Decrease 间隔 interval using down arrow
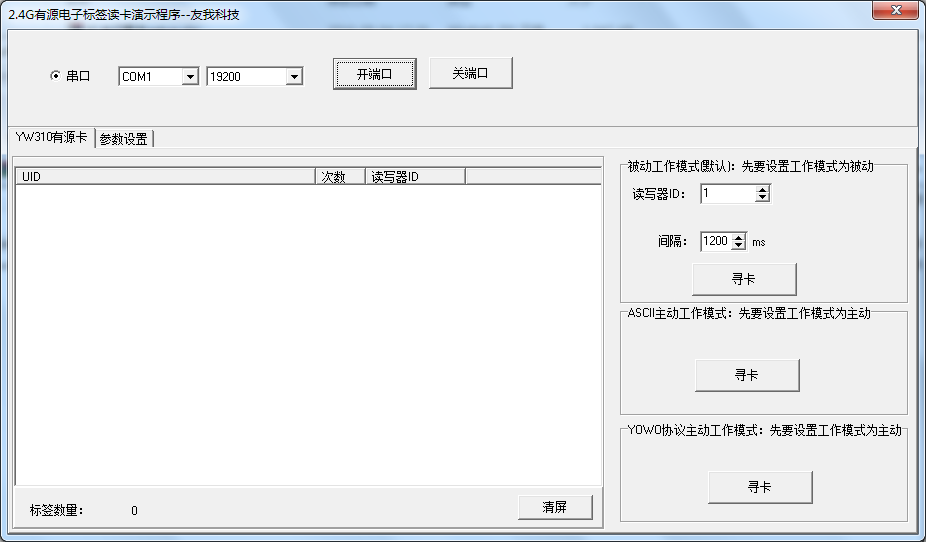 coord(739,245)
